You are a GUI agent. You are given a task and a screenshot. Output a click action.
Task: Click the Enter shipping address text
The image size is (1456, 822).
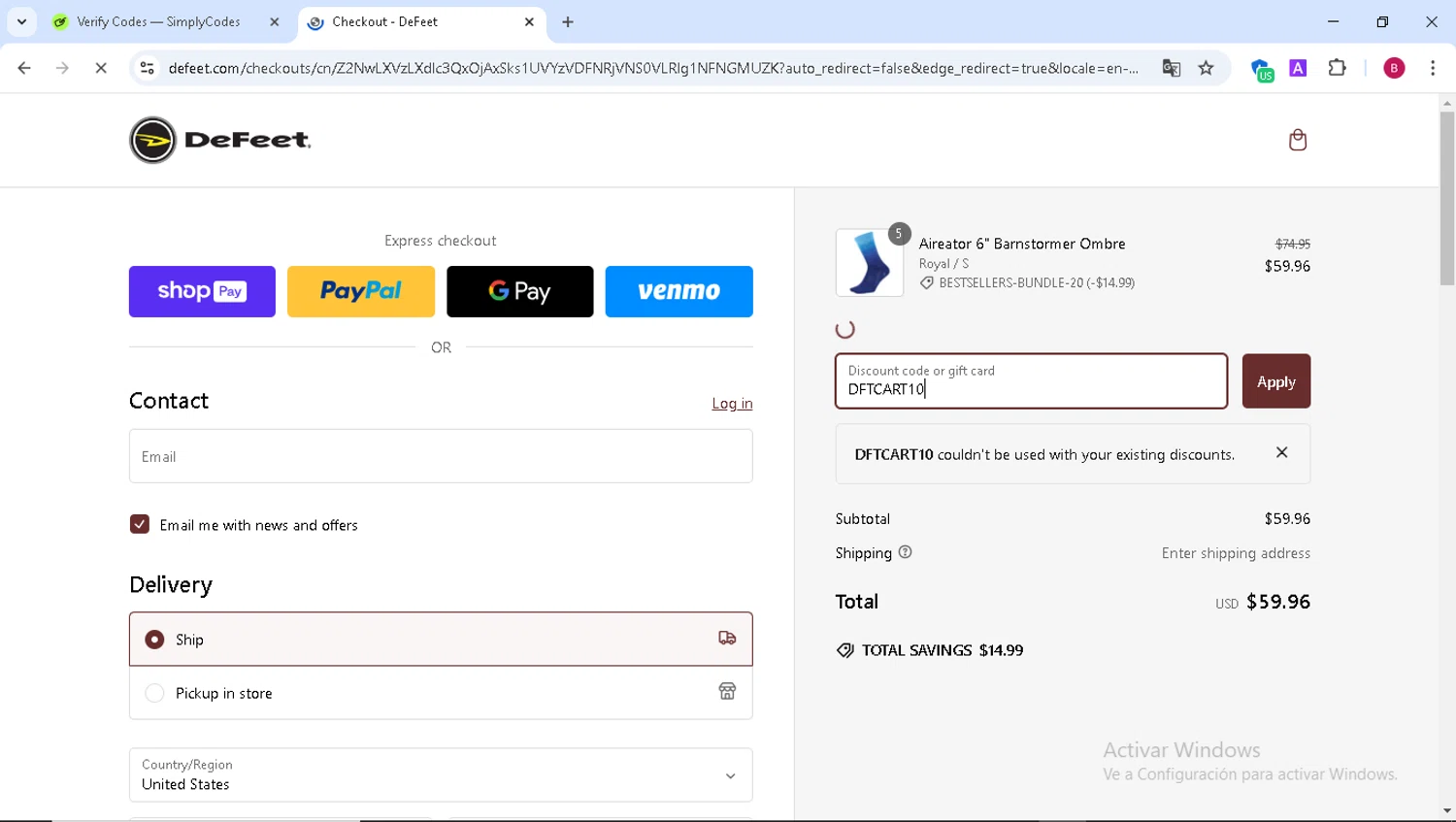[x=1236, y=553]
